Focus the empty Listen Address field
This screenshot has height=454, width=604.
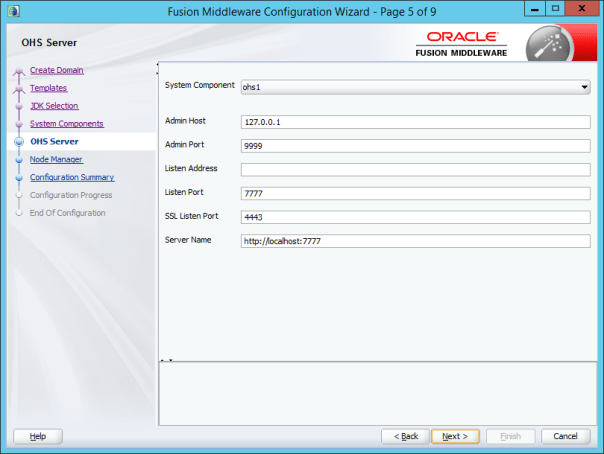click(x=415, y=169)
